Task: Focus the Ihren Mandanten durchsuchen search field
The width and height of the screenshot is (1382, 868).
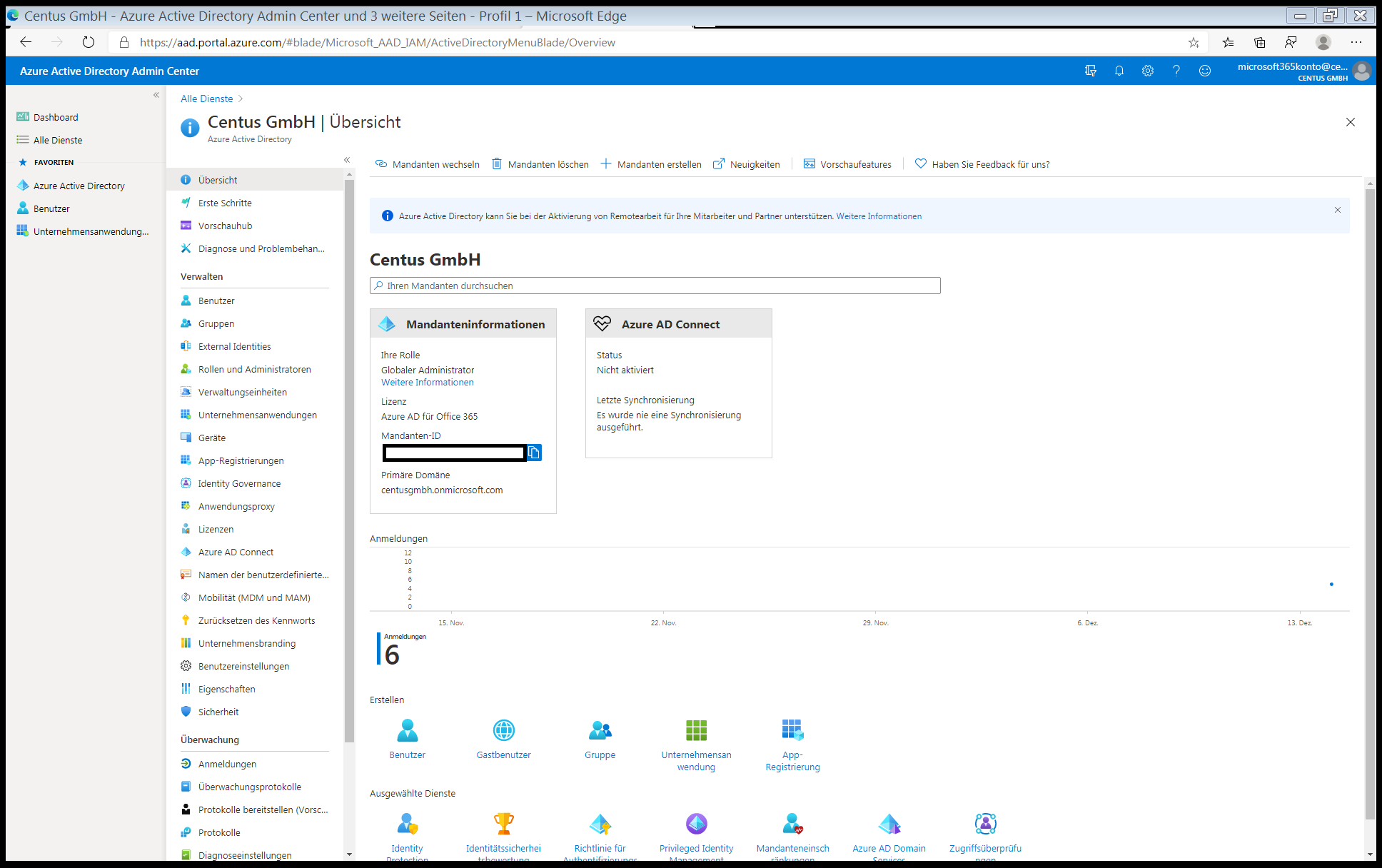Action: click(x=655, y=286)
